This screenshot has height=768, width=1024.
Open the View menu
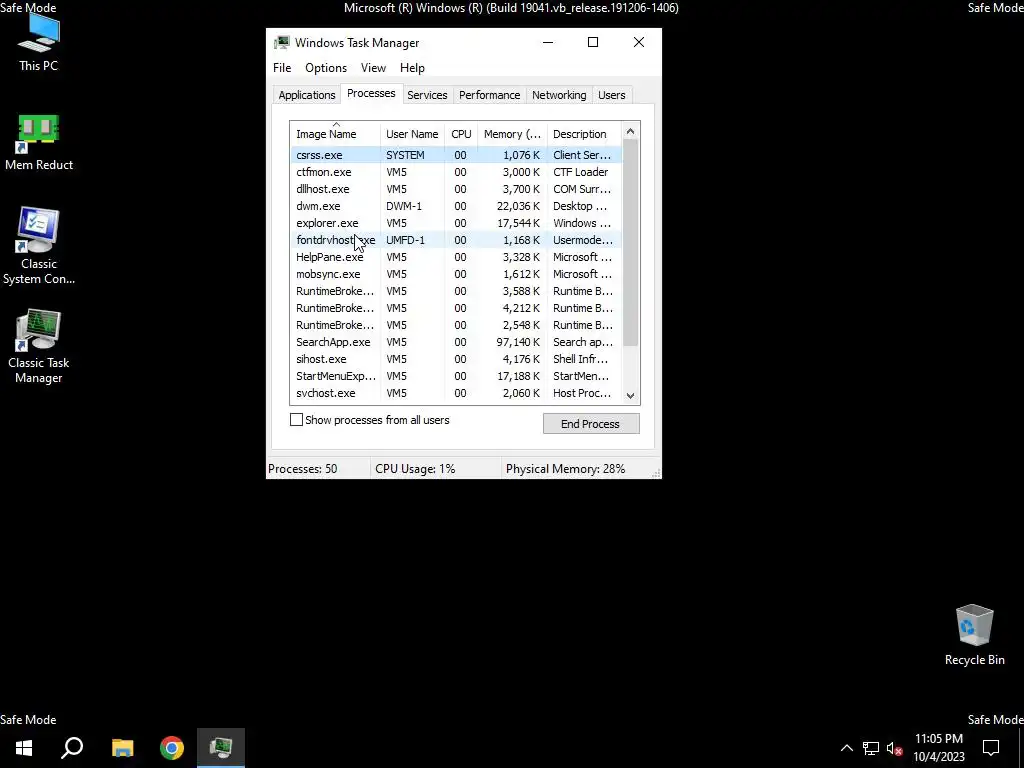(373, 68)
